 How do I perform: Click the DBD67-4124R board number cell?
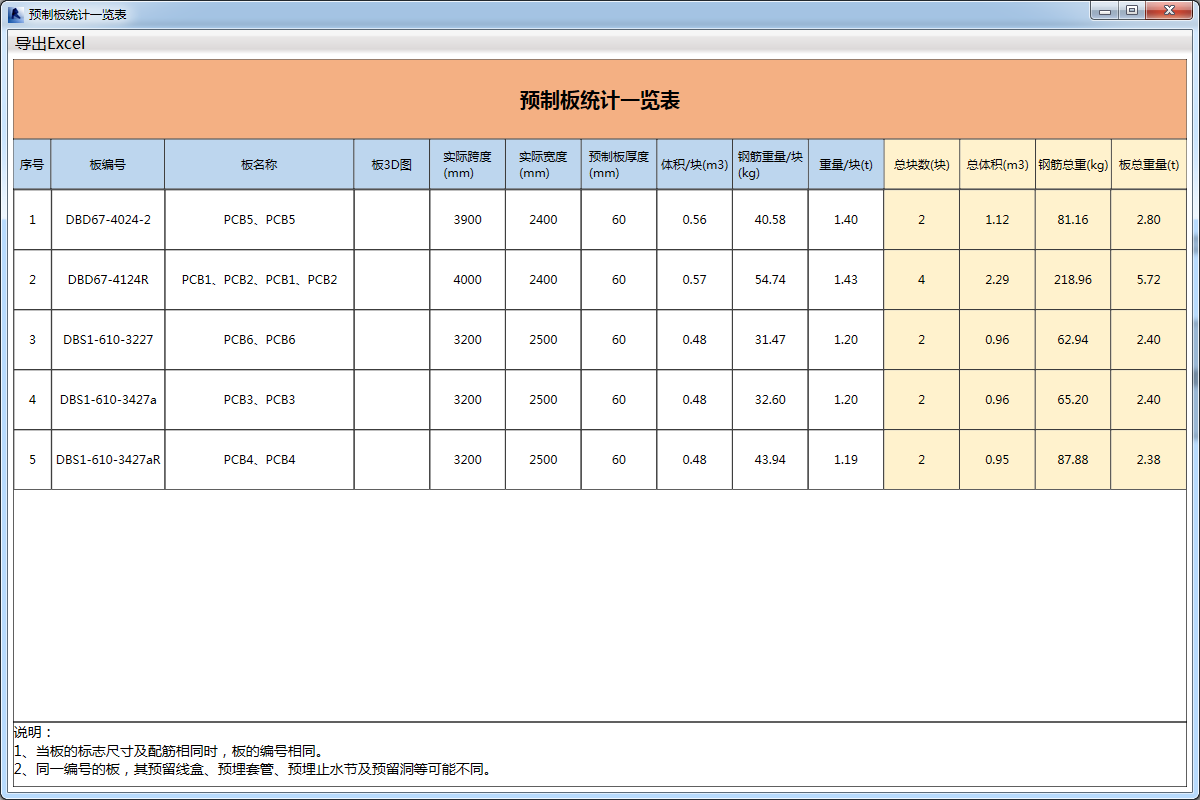[x=108, y=280]
